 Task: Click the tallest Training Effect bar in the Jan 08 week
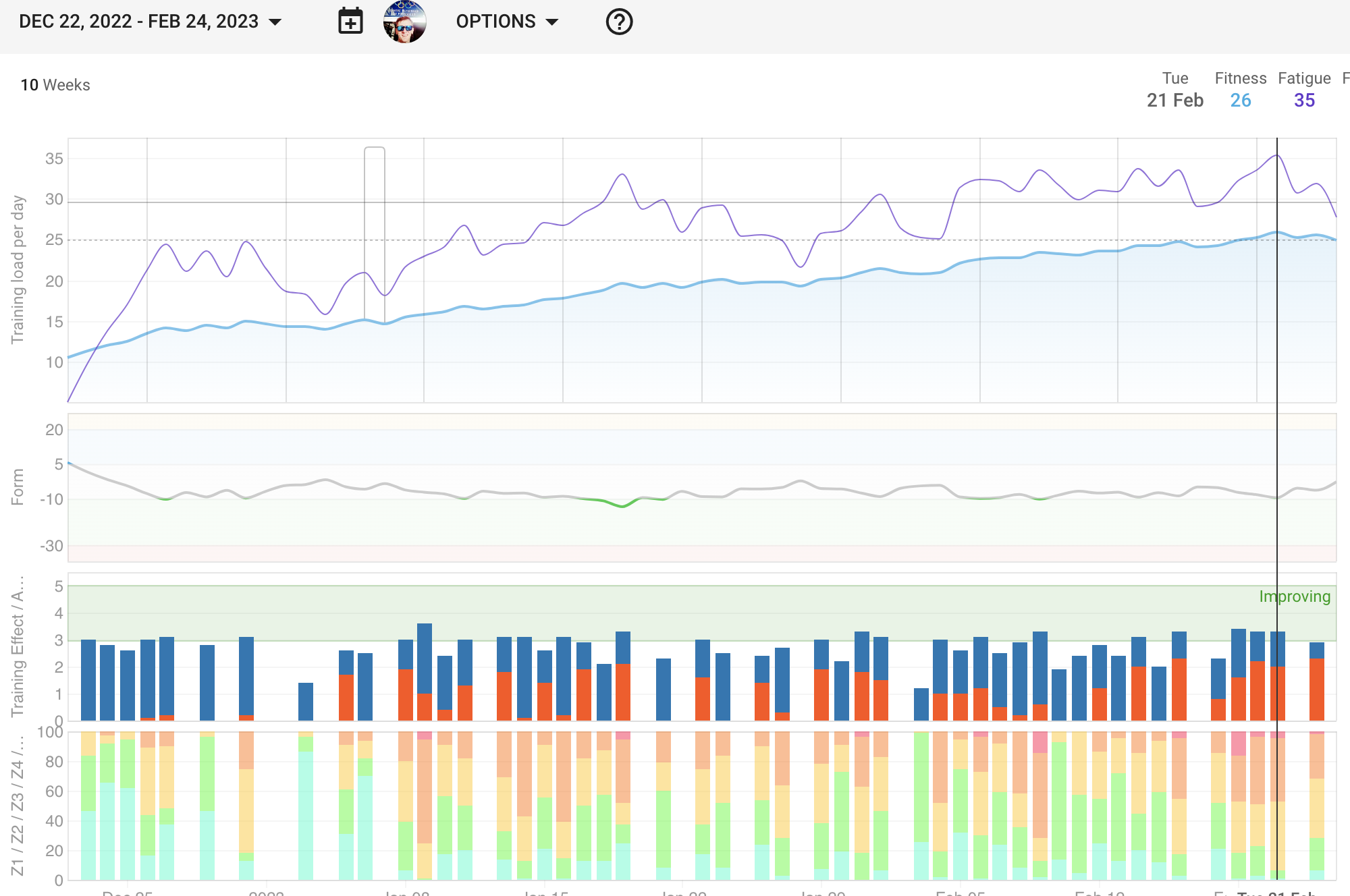(x=425, y=672)
